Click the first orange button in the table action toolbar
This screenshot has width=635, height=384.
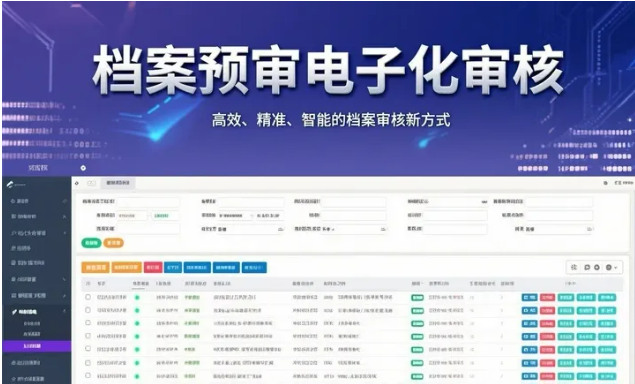pyautogui.click(x=96, y=267)
